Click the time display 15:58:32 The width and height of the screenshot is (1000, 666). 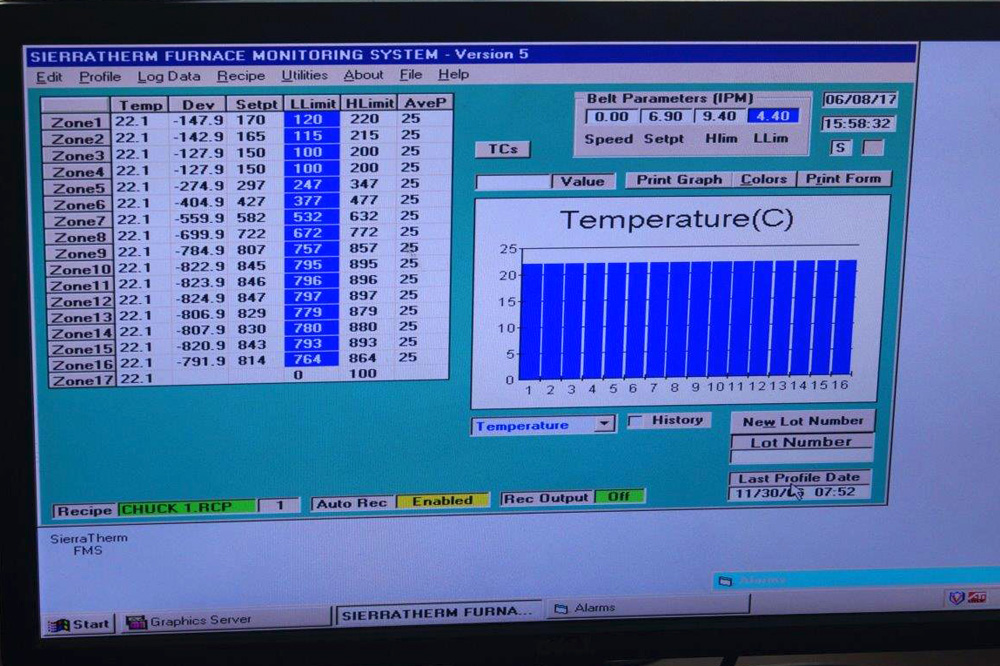pos(857,123)
